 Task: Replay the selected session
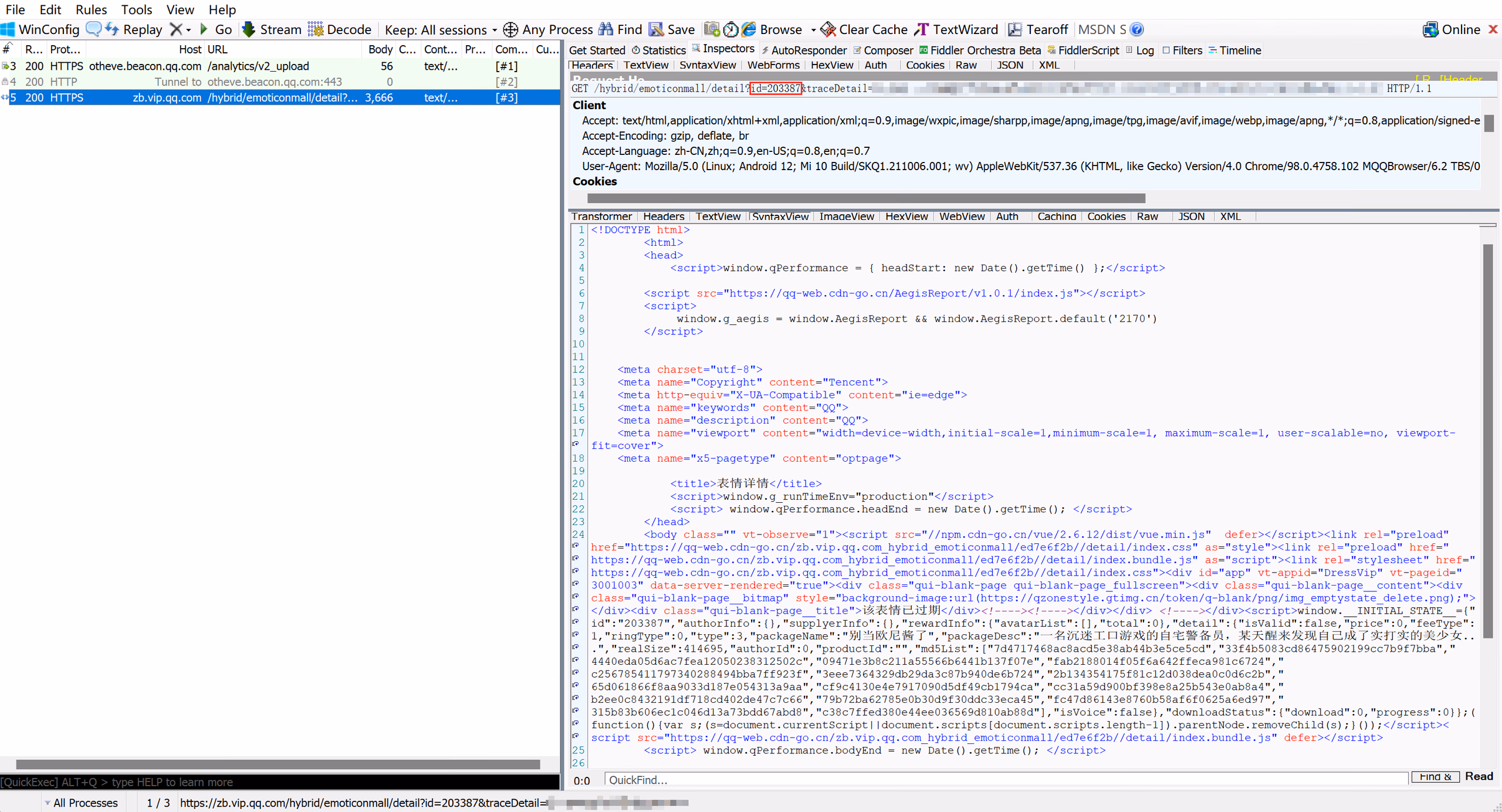(x=134, y=29)
